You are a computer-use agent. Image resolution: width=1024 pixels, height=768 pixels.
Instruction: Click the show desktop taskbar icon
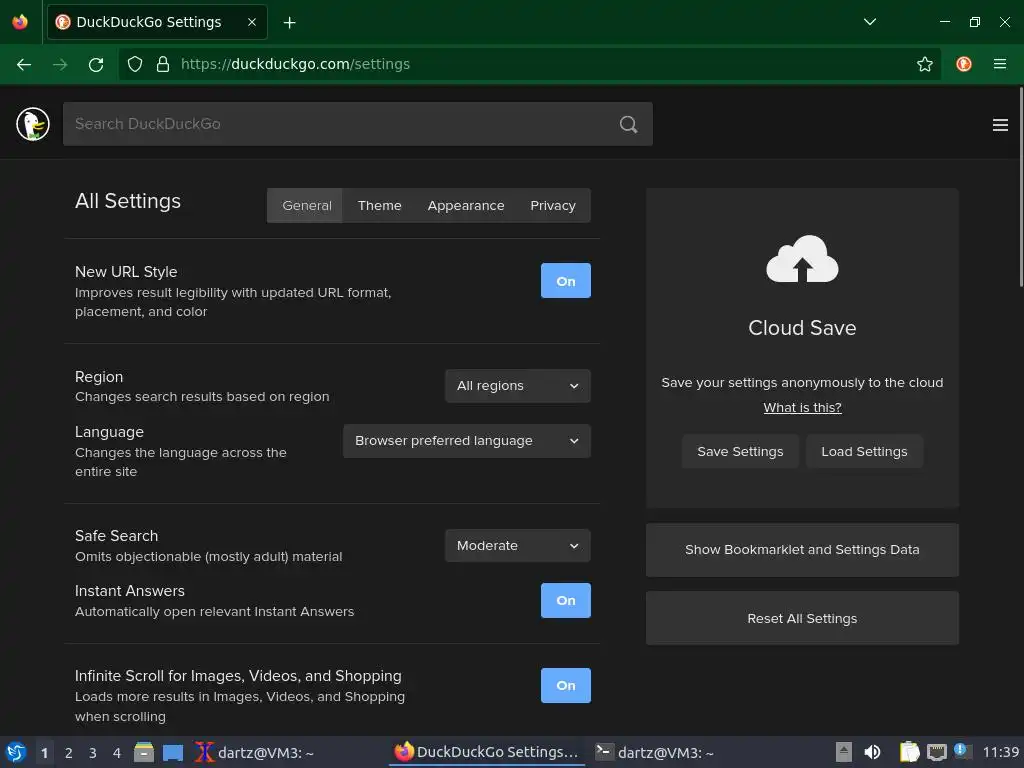point(172,753)
